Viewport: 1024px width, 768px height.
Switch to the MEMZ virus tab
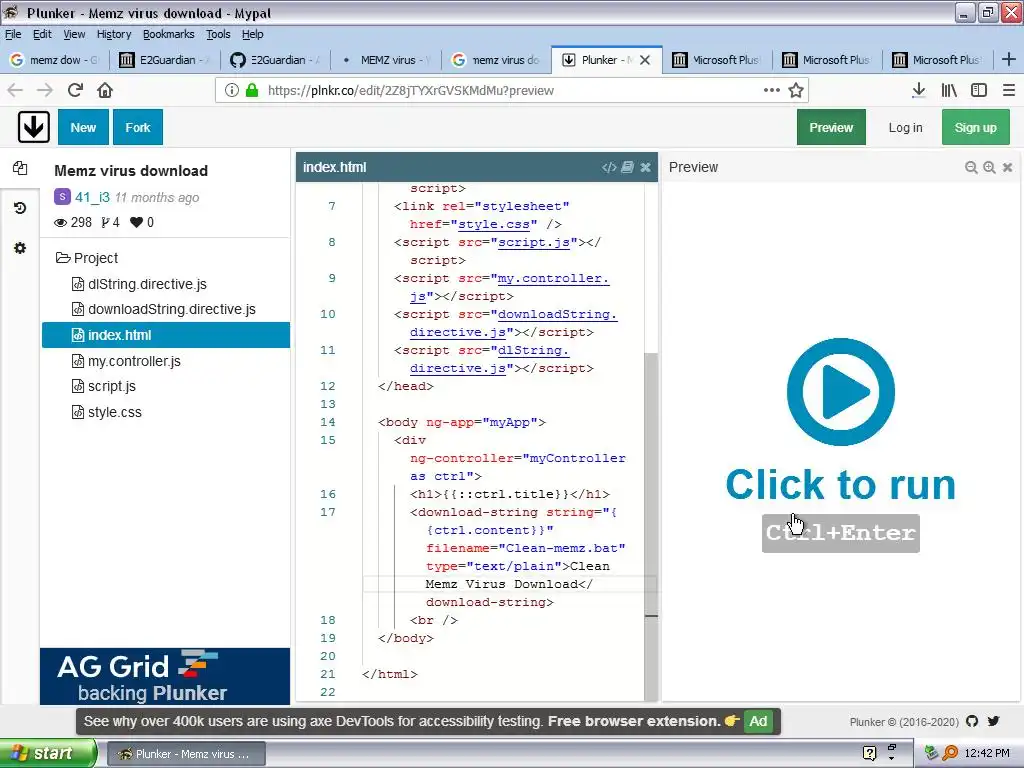(386, 60)
